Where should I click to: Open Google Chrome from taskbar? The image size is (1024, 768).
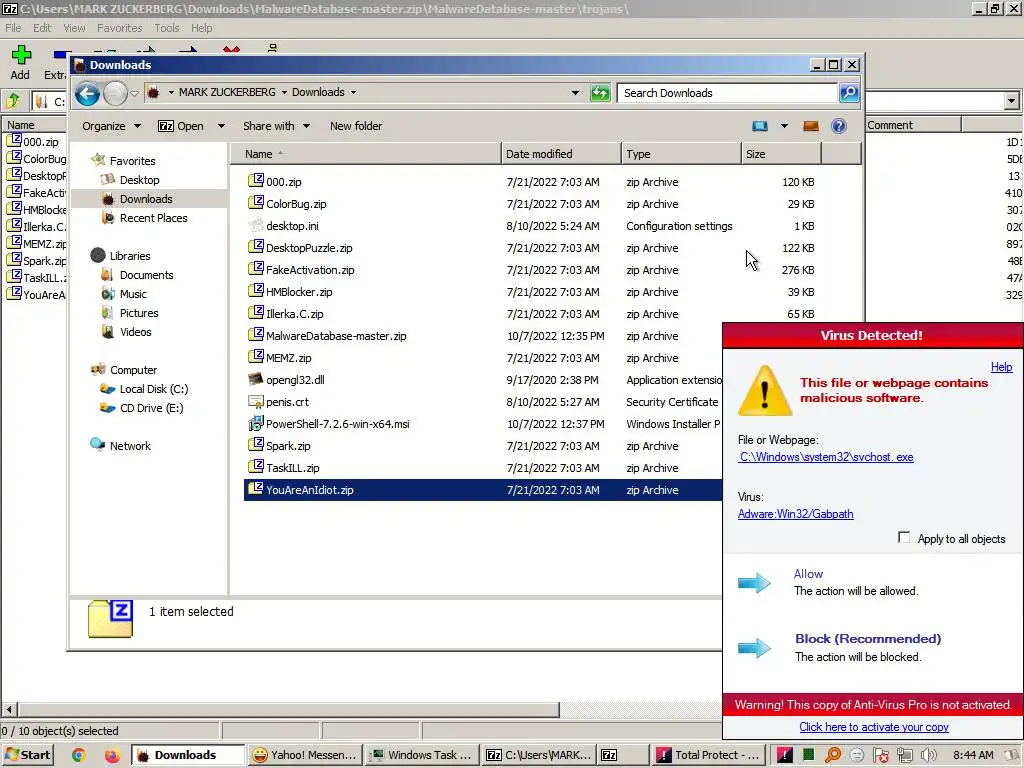click(78, 755)
